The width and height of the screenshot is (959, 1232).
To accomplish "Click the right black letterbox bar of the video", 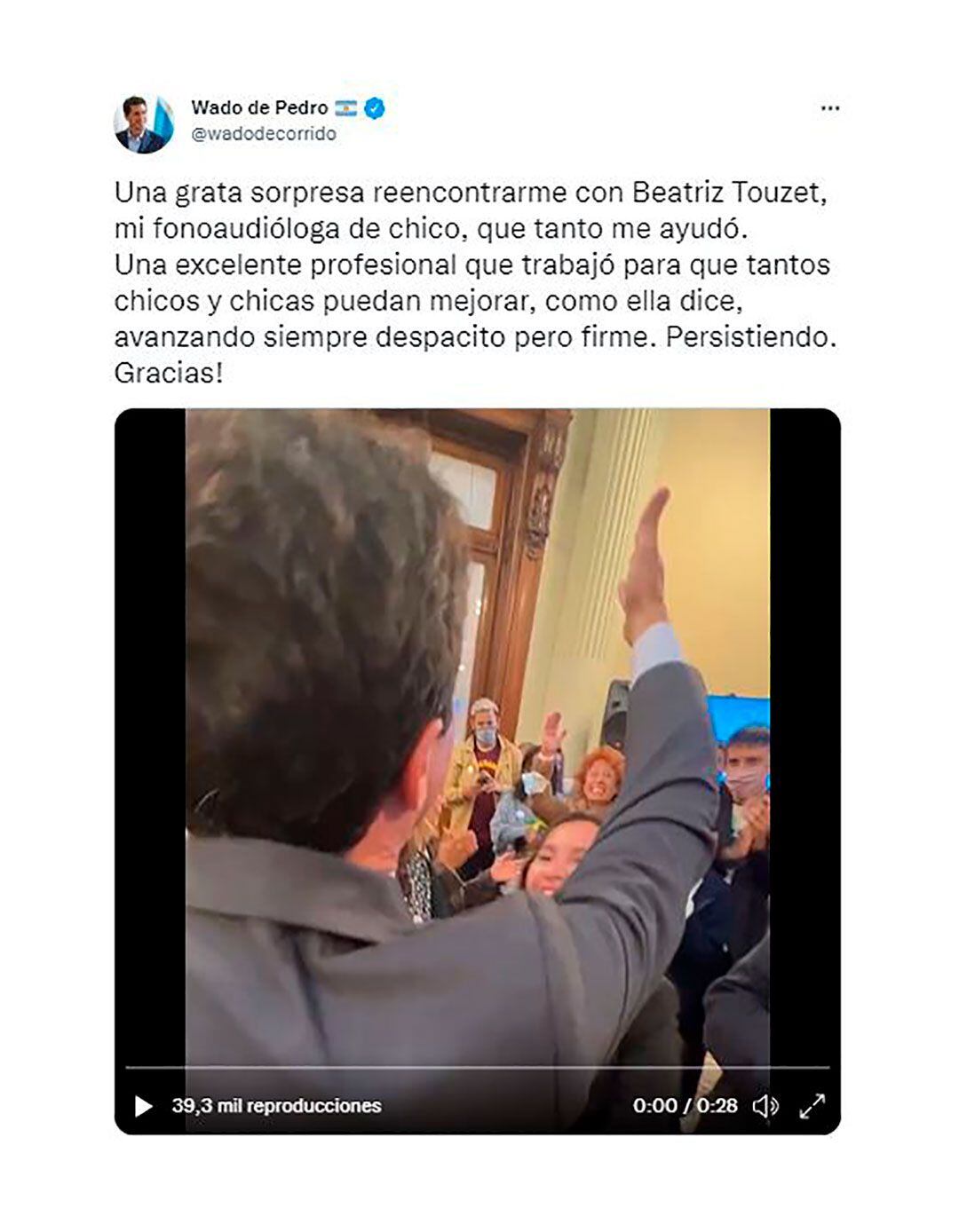I will [804, 737].
